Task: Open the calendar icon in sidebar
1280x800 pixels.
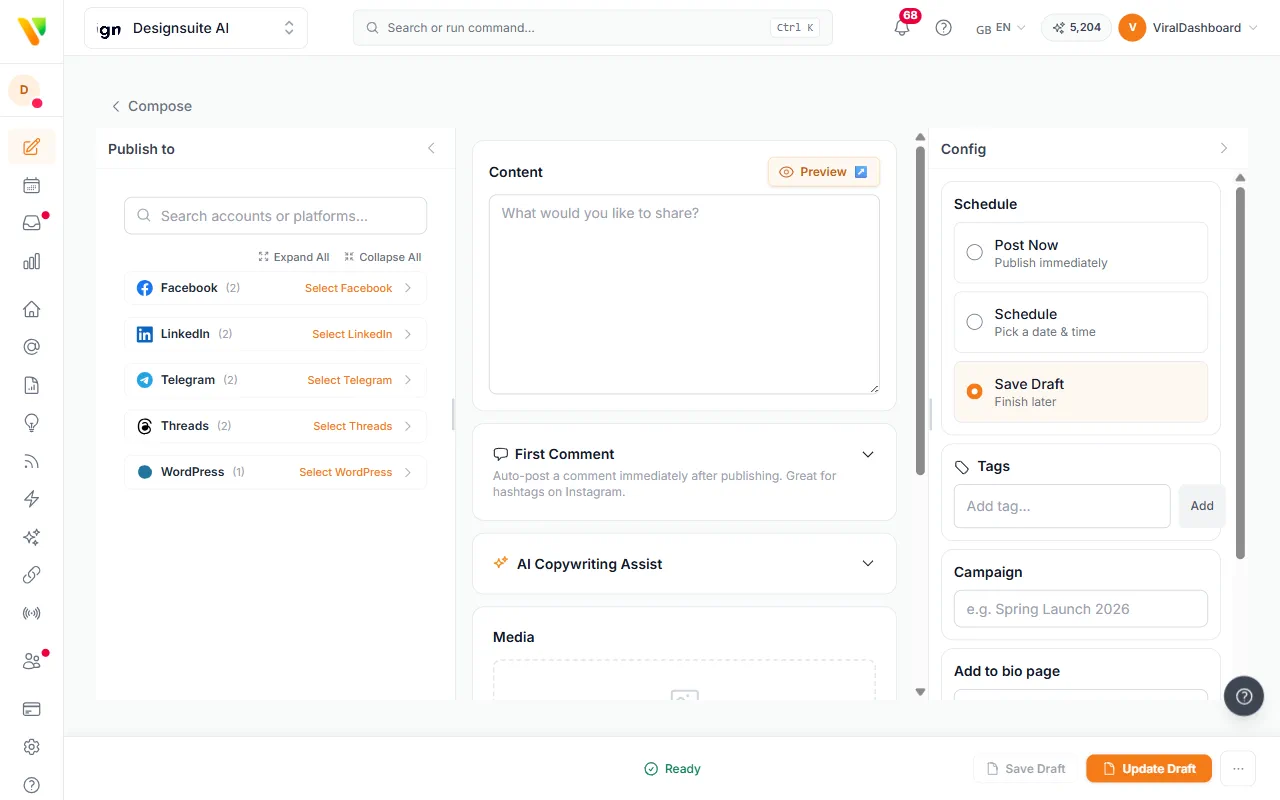Action: tap(31, 185)
